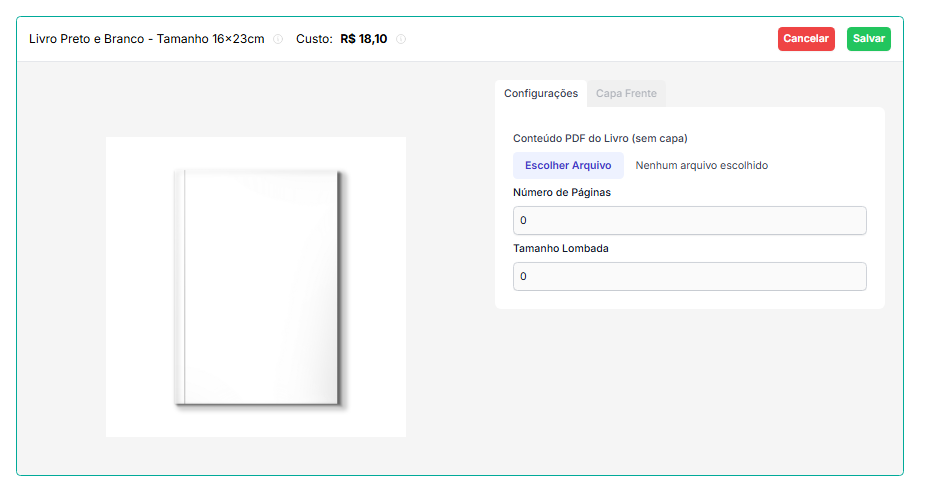The height and width of the screenshot is (486, 929).
Task: Click the spine edge of the book preview
Action: click(181, 288)
